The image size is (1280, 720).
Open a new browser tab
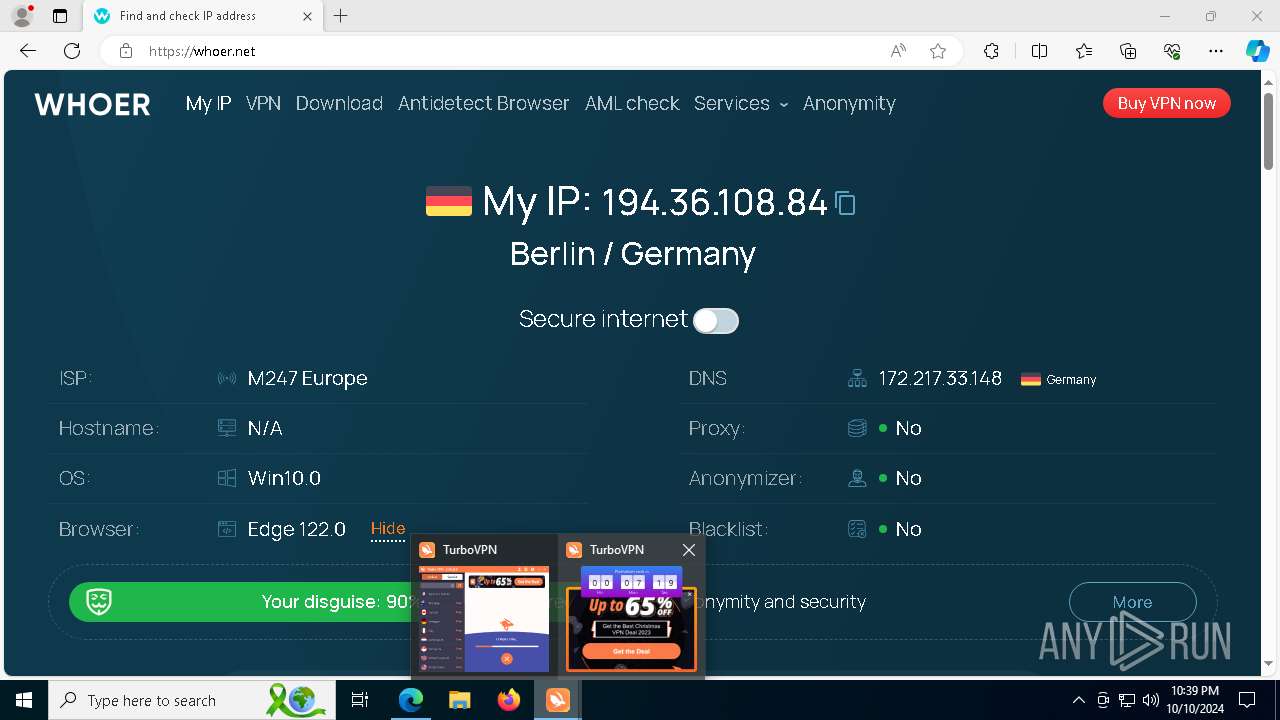[341, 16]
